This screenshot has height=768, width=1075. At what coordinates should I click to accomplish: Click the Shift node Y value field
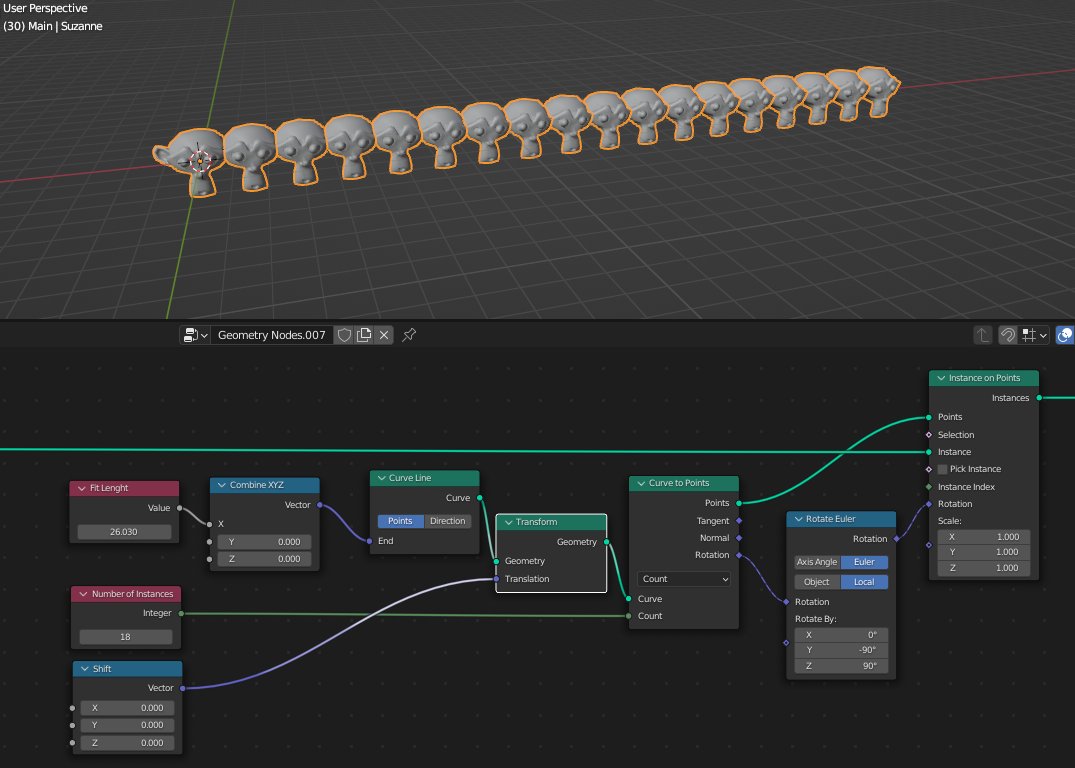(x=127, y=725)
